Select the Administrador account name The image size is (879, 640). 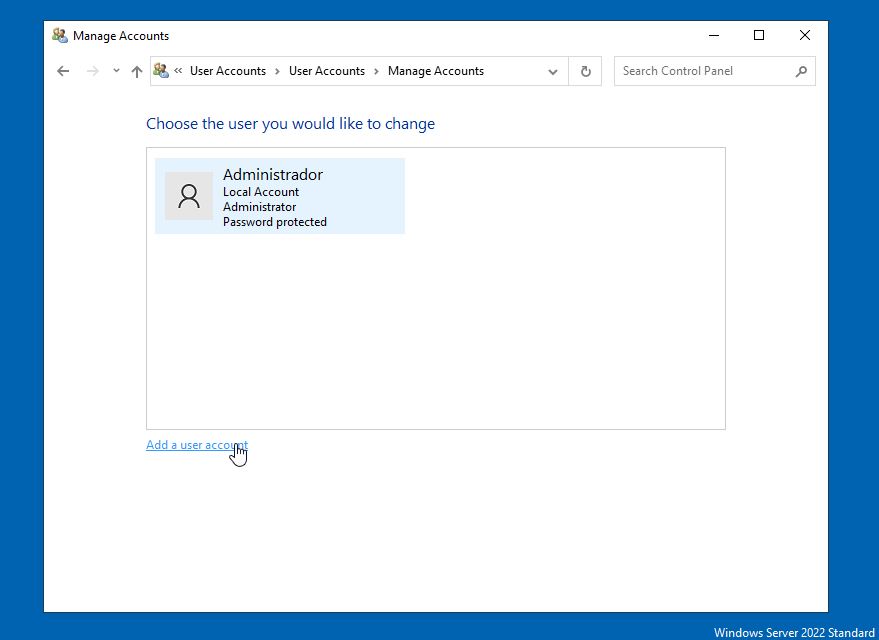273,175
